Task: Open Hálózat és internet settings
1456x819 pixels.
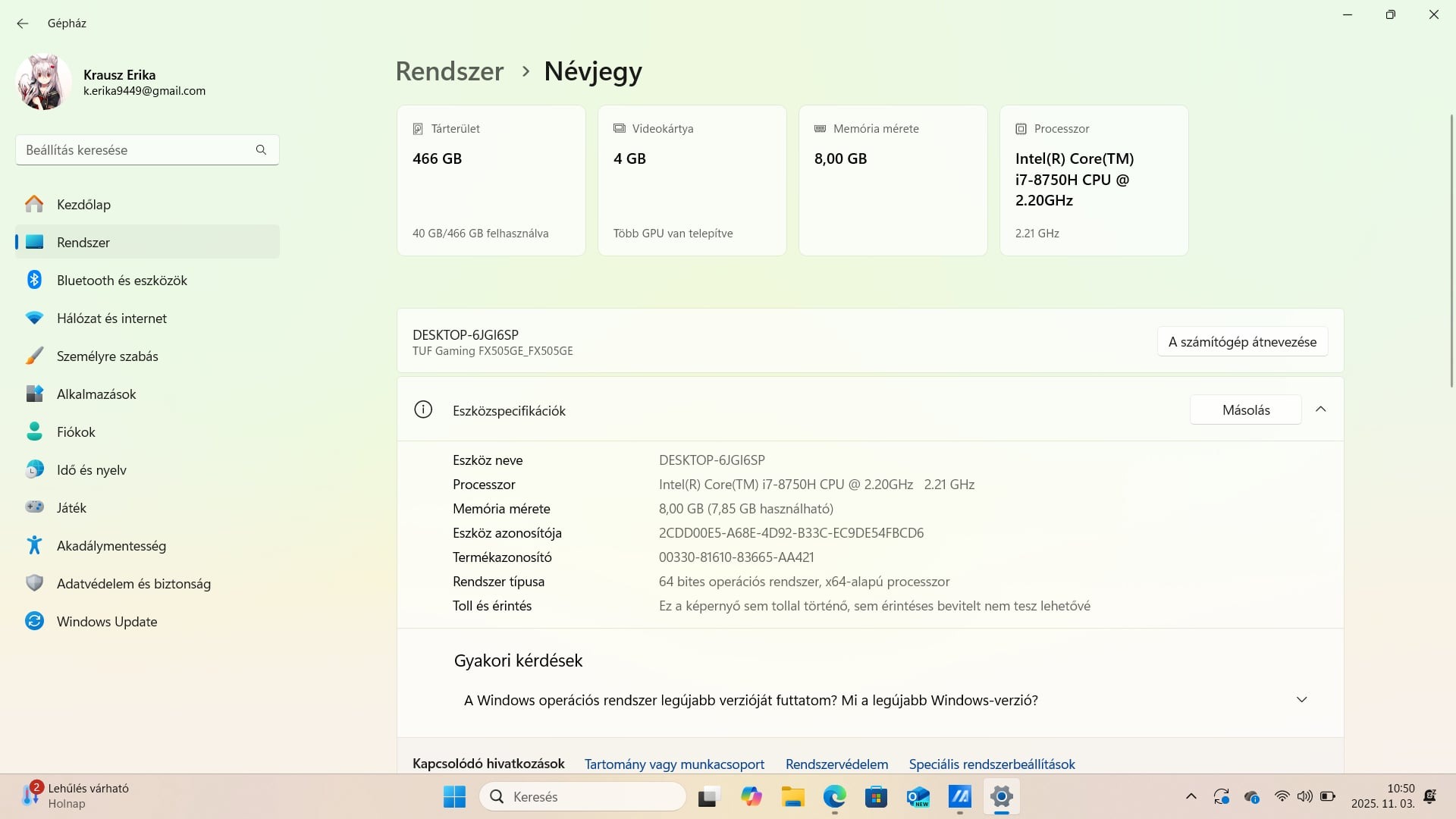Action: coord(111,318)
